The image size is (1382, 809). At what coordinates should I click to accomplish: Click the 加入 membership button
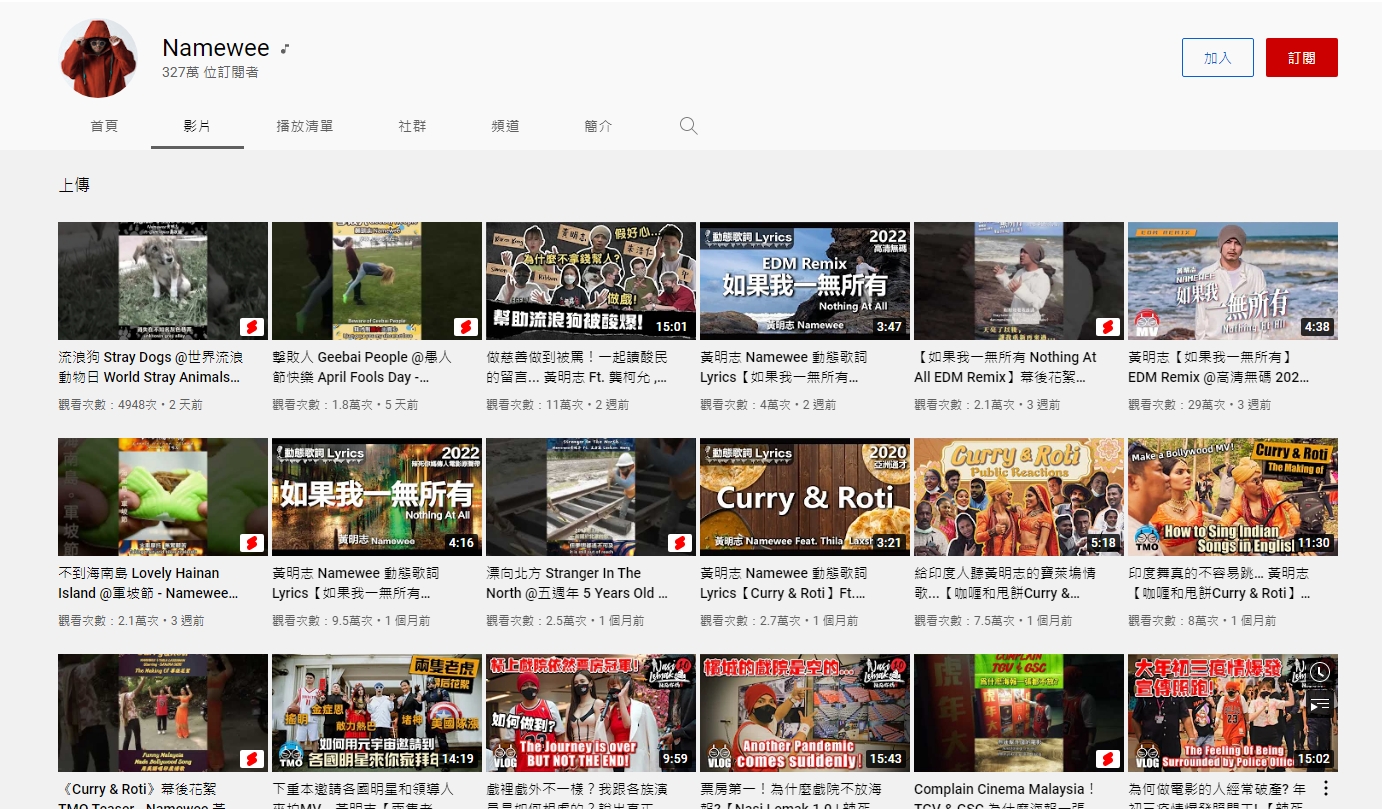click(1217, 58)
